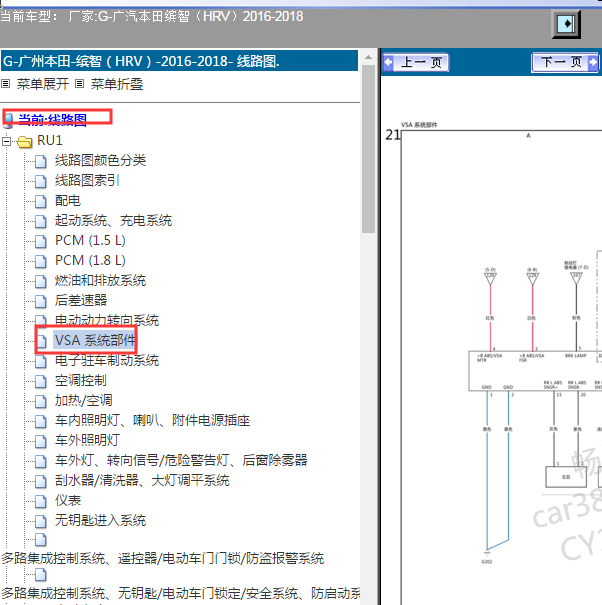The image size is (602, 605).
Task: Click document icon beside 燃油和排放系统
Action: pyautogui.click(x=41, y=282)
